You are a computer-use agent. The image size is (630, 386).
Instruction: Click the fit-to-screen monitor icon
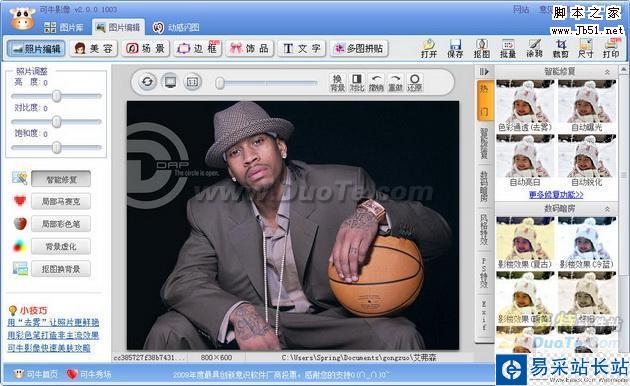click(x=170, y=82)
